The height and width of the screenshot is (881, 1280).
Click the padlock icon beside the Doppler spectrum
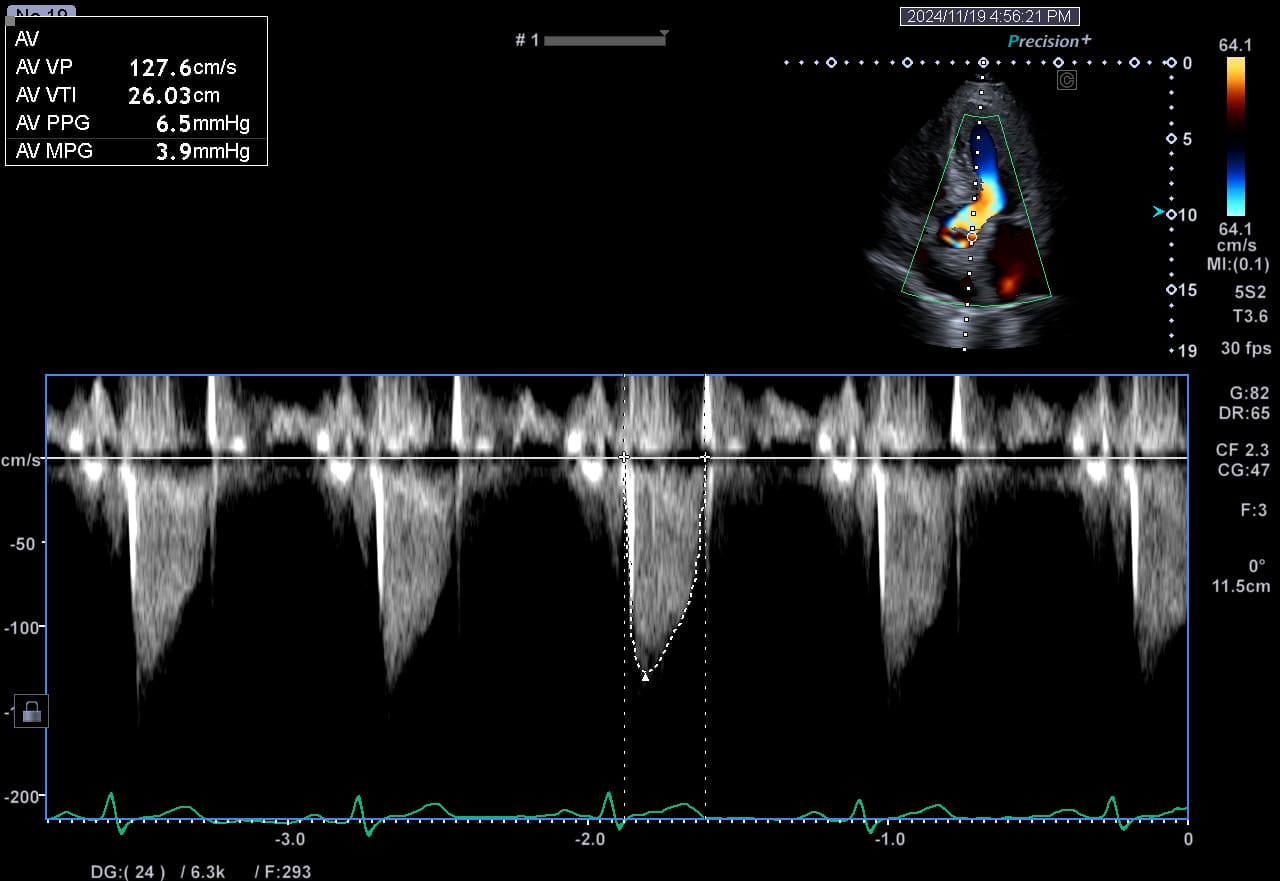click(x=31, y=711)
